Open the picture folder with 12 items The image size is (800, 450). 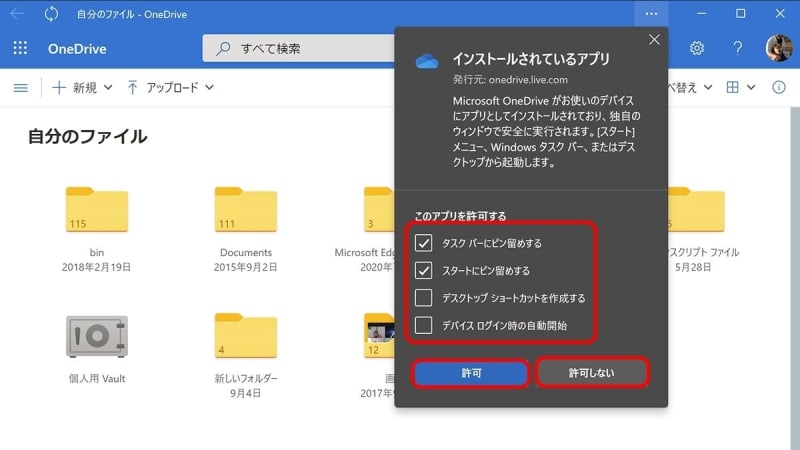click(x=379, y=336)
